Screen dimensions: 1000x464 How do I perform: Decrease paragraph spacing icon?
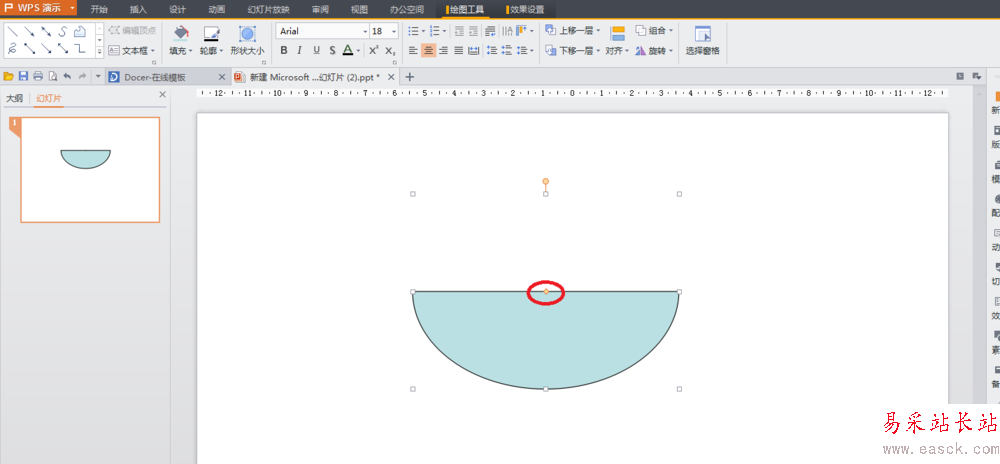507,50
